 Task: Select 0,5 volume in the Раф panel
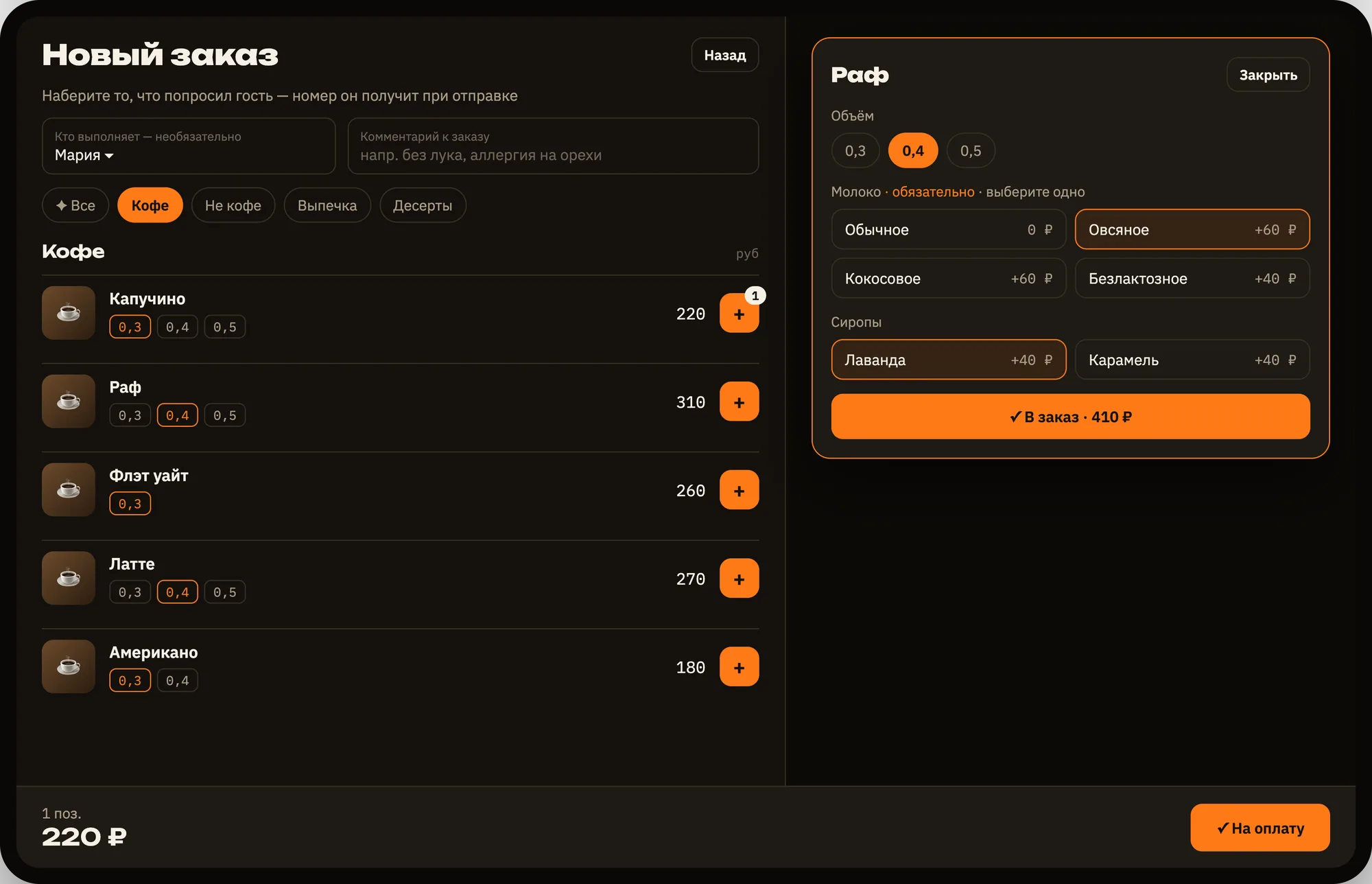[971, 150]
